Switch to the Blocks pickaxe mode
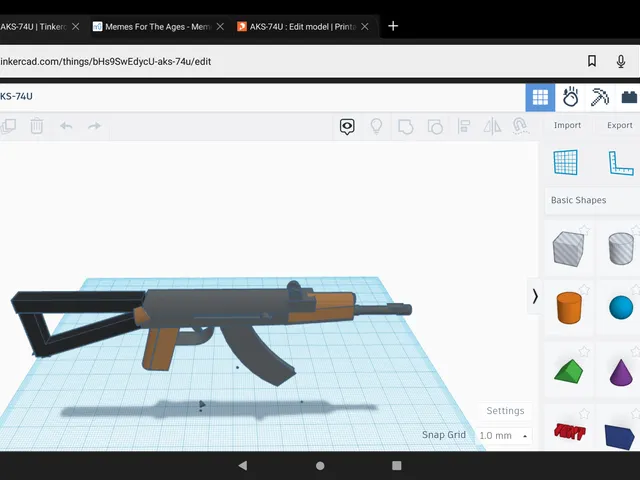 (600, 97)
